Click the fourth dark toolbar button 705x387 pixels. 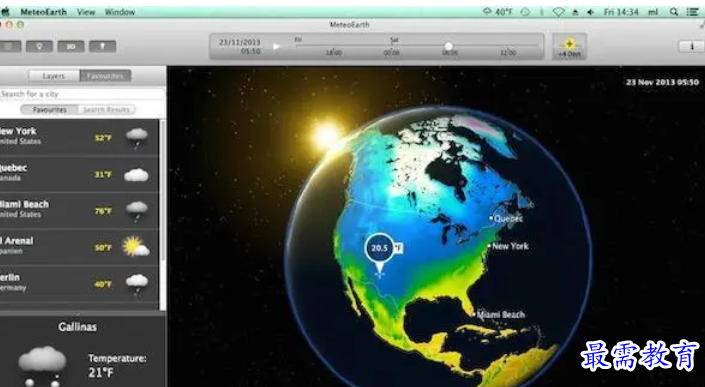click(x=103, y=46)
